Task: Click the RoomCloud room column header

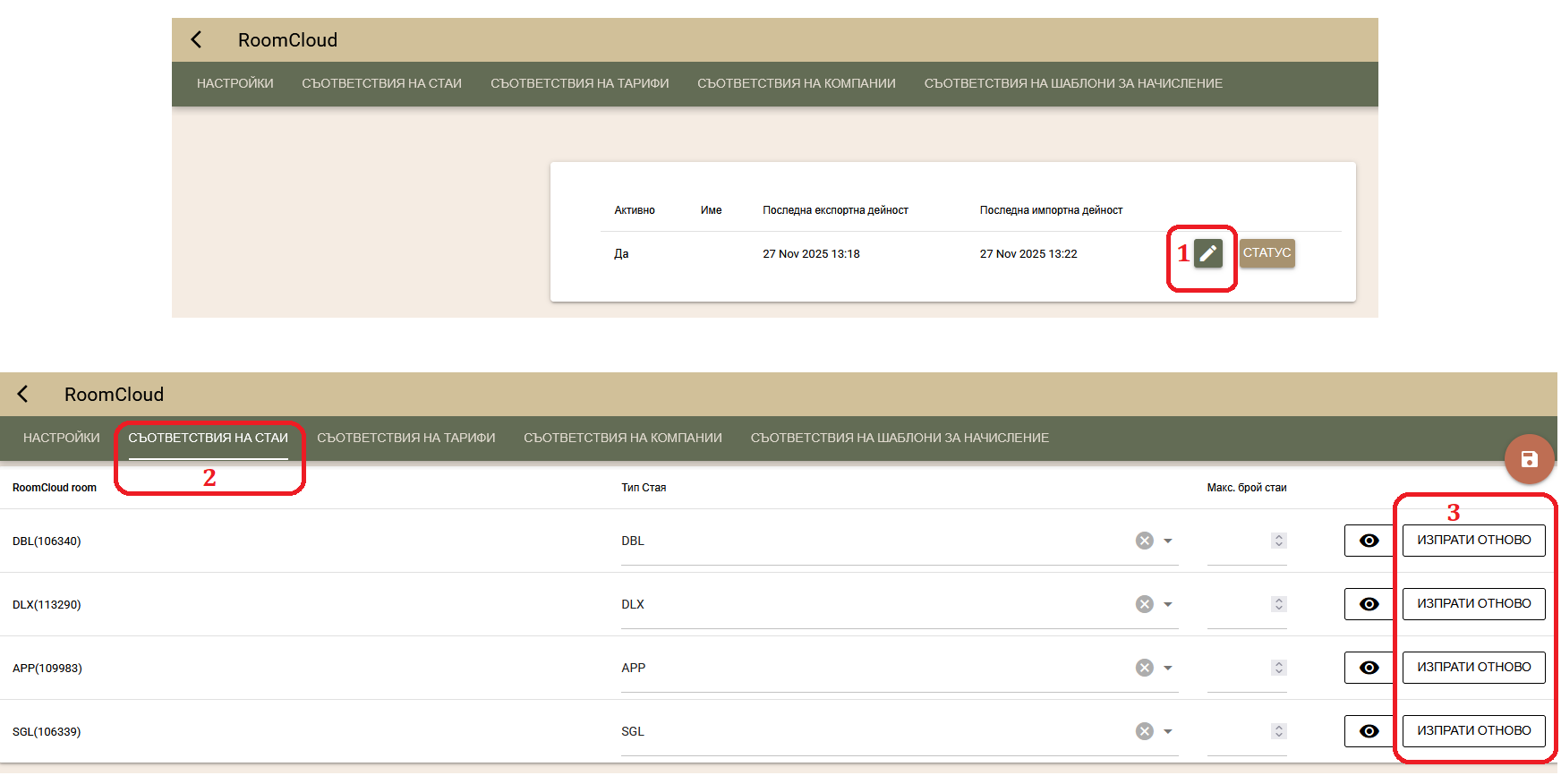Action: [x=55, y=488]
